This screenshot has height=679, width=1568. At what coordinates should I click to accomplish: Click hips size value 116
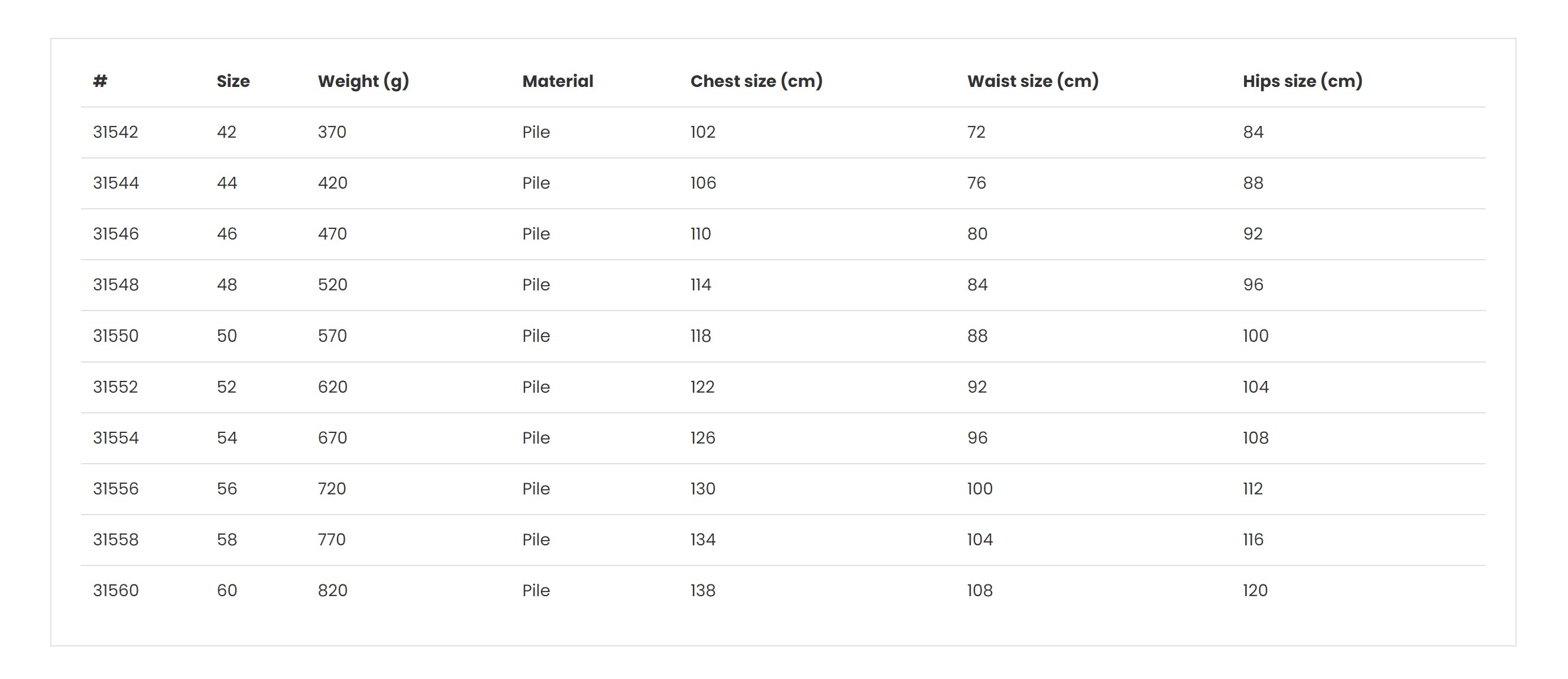1253,539
